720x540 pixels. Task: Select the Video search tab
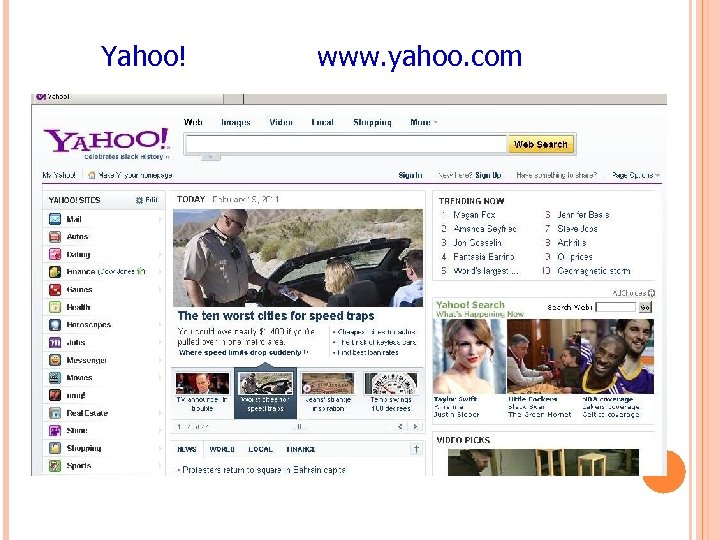pos(281,122)
